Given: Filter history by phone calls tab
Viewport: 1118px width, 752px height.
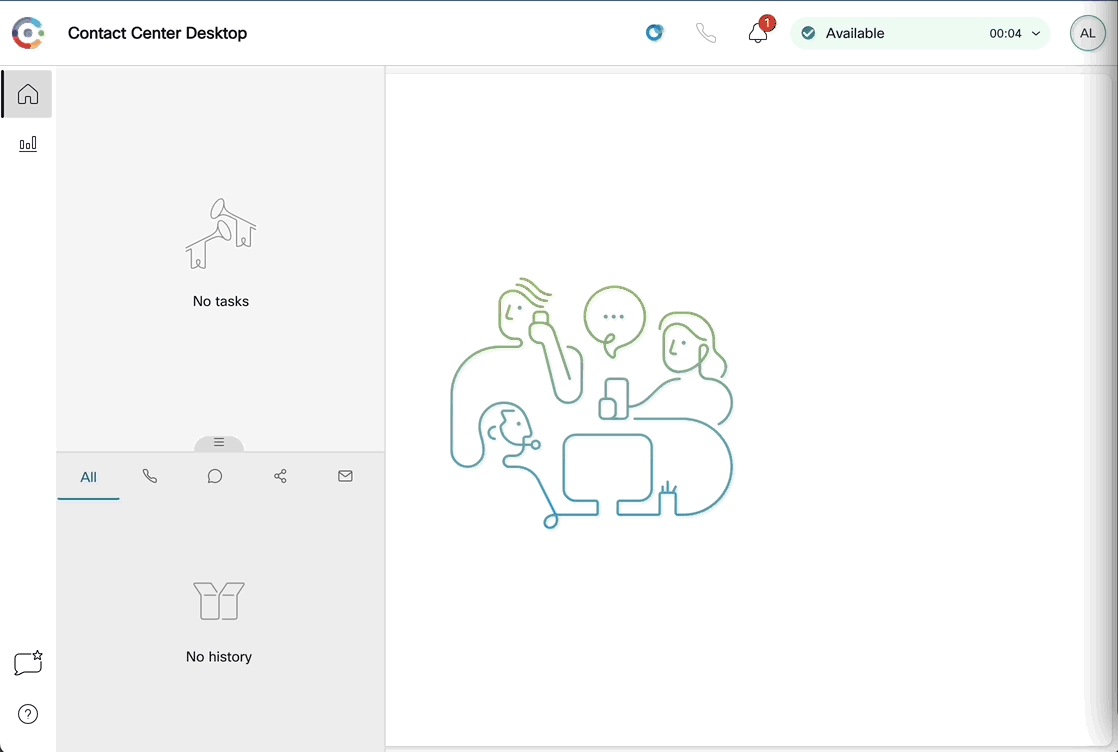Looking at the screenshot, I should coord(150,477).
